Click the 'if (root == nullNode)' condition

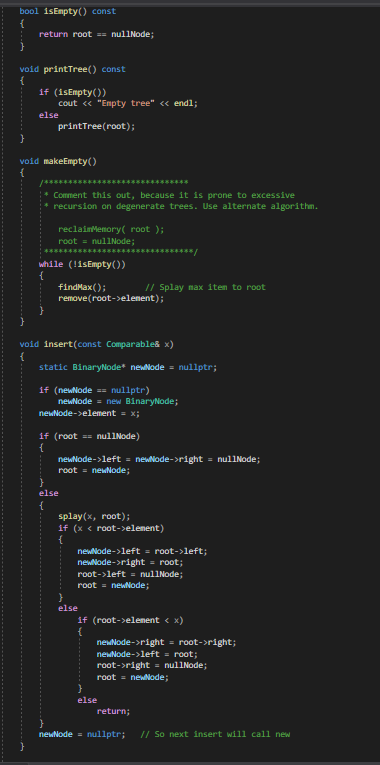click(89, 436)
